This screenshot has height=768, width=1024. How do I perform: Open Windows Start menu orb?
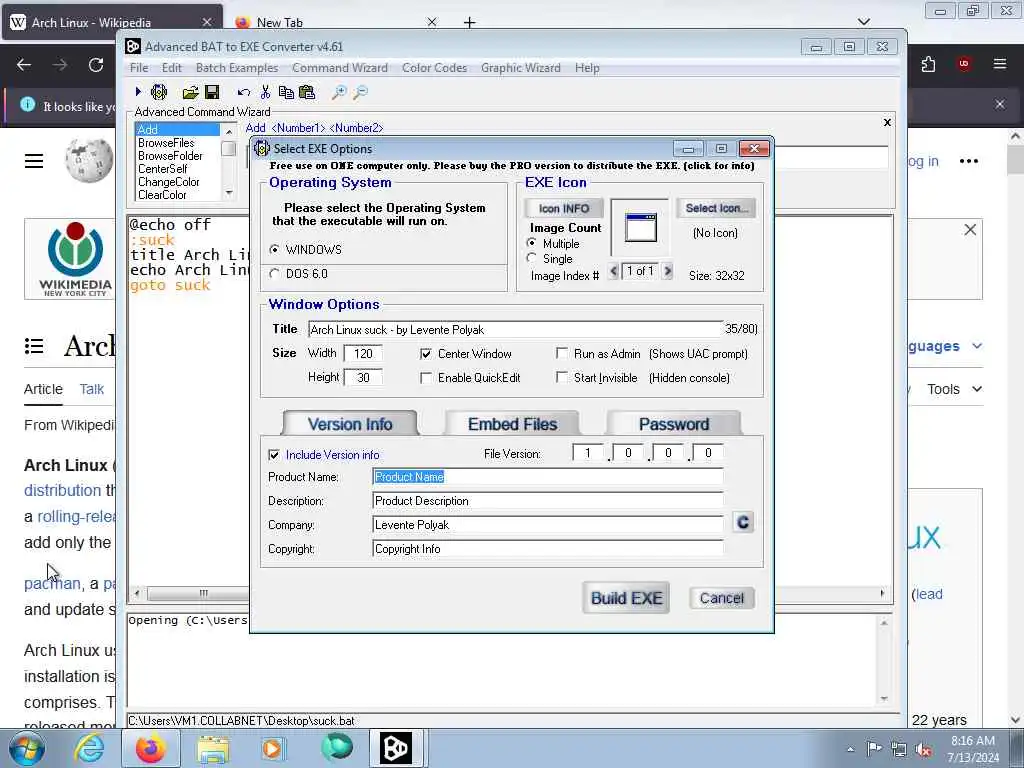[27, 748]
